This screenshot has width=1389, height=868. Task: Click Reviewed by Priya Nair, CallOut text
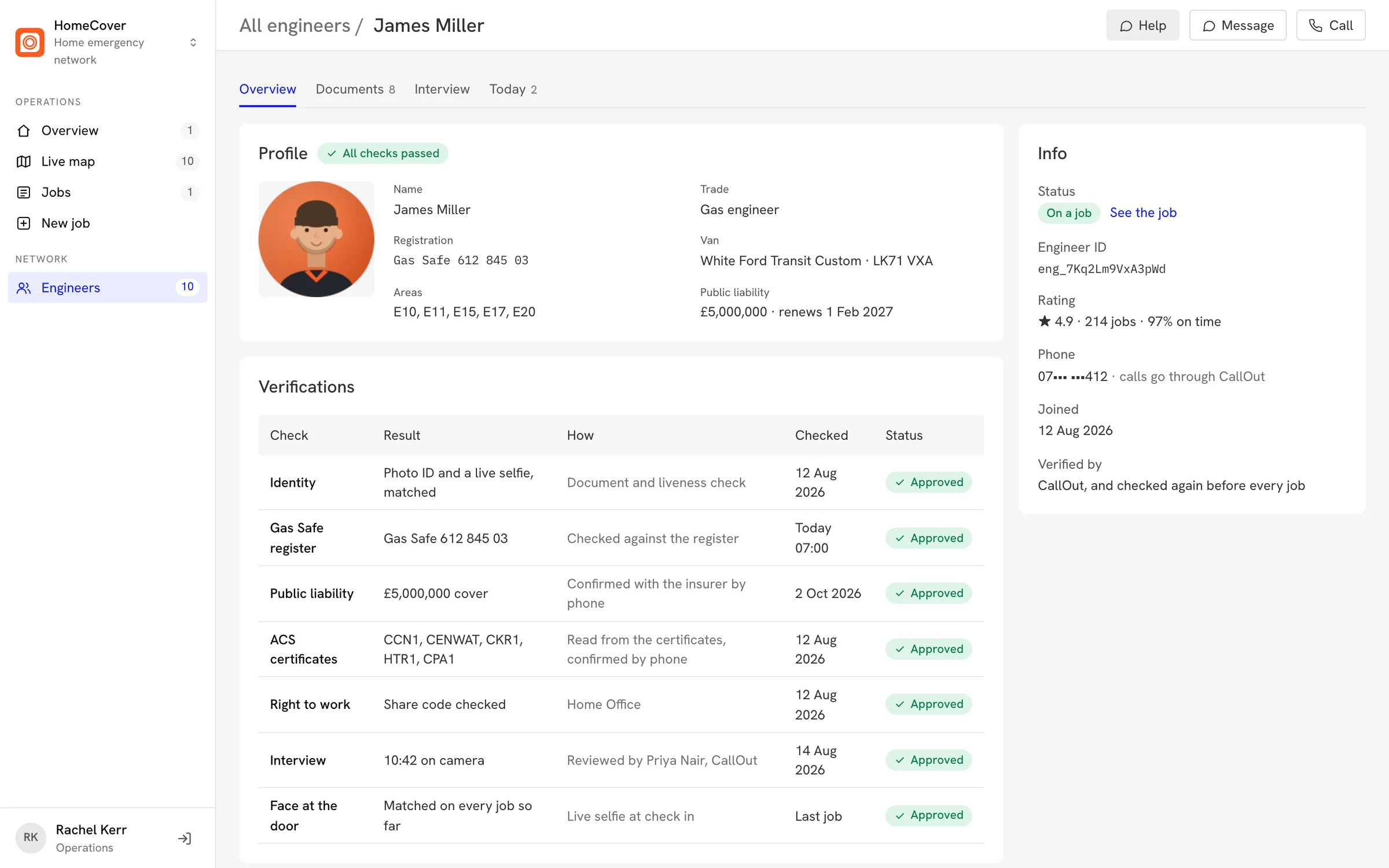click(x=662, y=760)
